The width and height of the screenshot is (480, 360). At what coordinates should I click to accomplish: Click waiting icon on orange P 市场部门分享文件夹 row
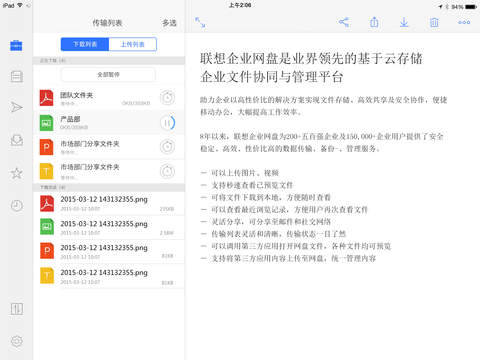(x=167, y=147)
